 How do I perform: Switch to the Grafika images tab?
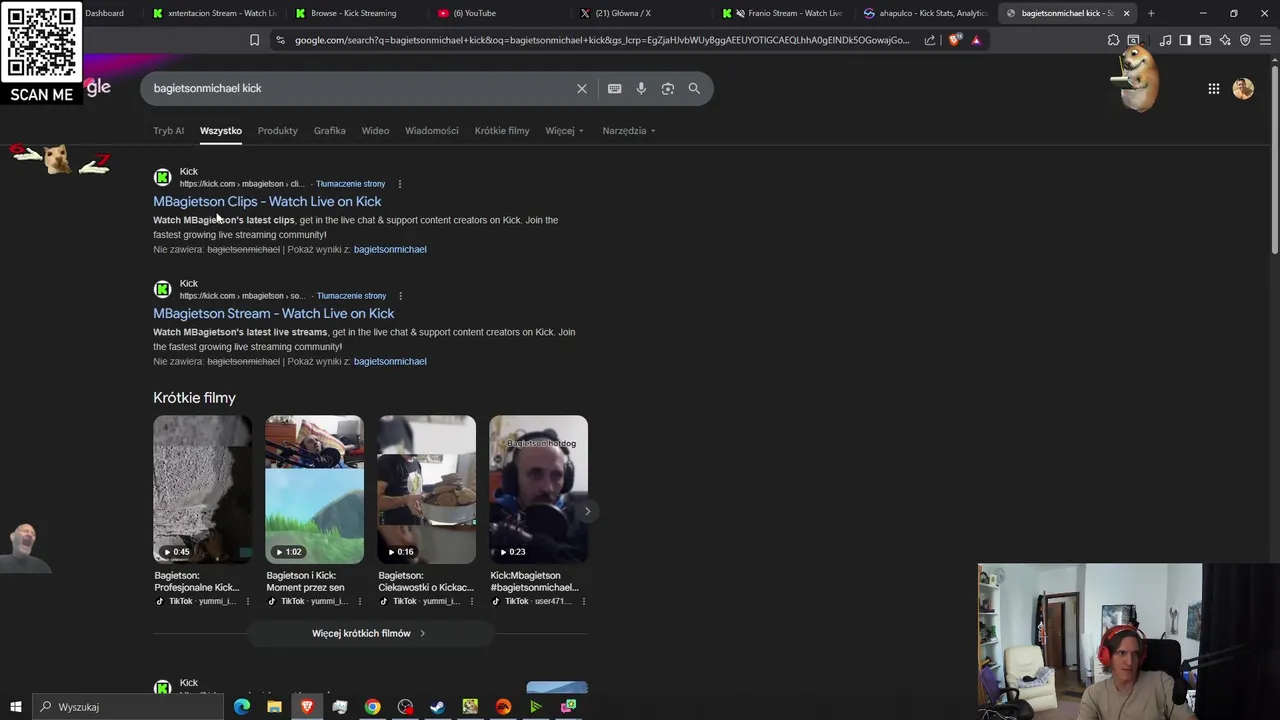pos(329,131)
